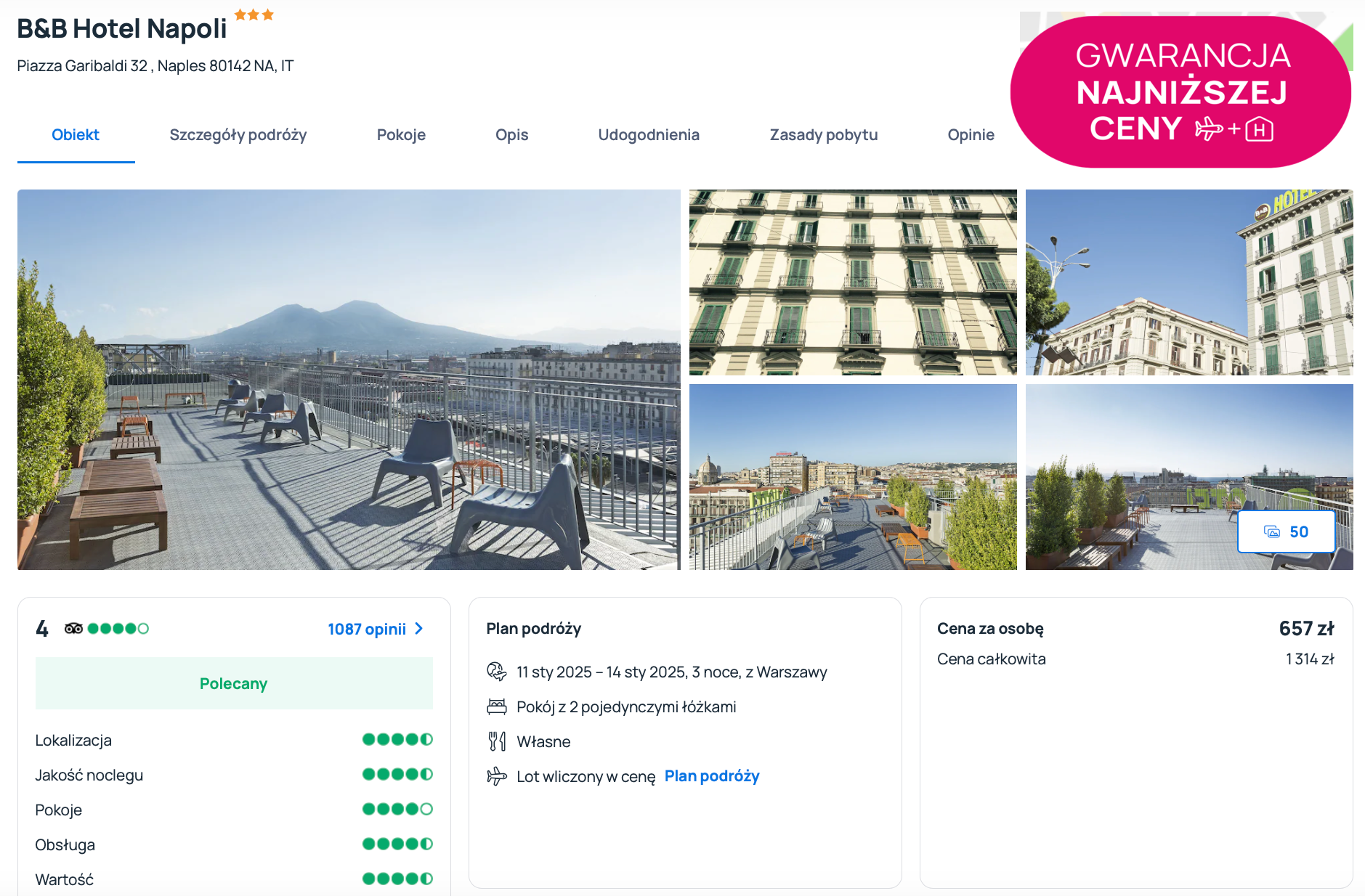The height and width of the screenshot is (896, 1365).
Task: Click the three-star hotel rating icons
Action: coord(254,15)
